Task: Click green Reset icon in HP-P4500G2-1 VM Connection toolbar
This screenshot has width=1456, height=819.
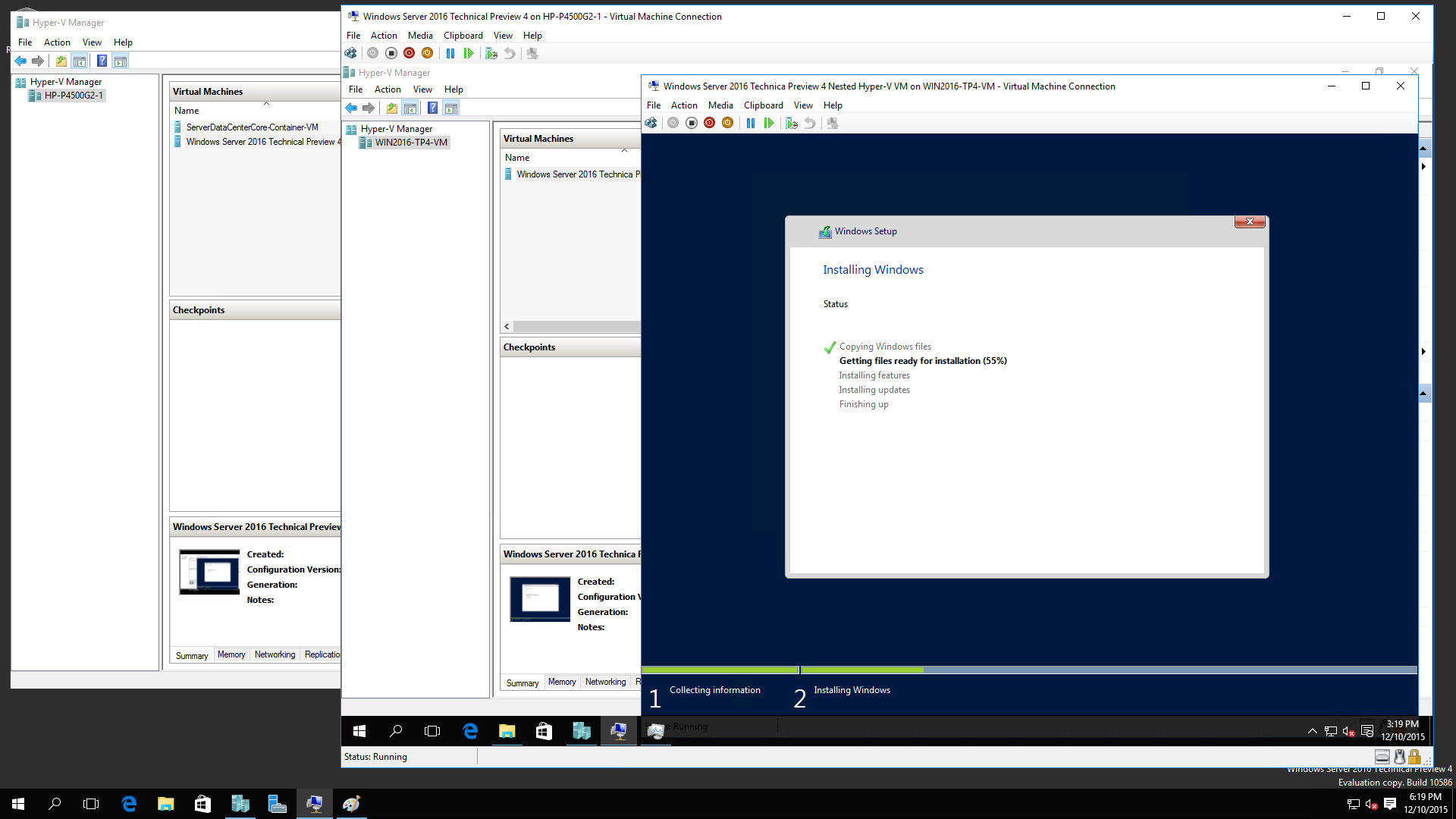Action: click(469, 53)
